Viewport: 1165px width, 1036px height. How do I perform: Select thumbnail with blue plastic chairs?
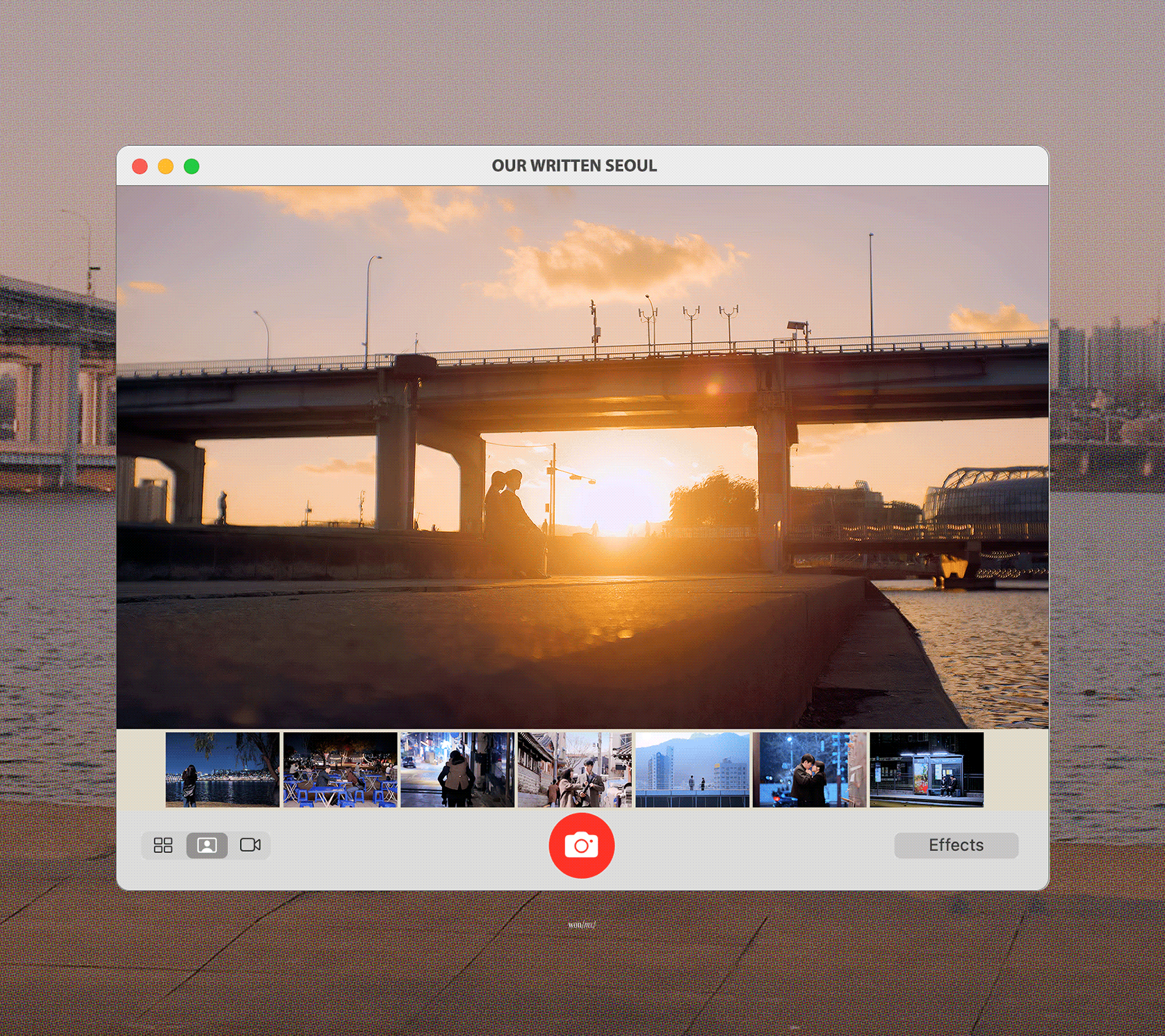click(340, 769)
